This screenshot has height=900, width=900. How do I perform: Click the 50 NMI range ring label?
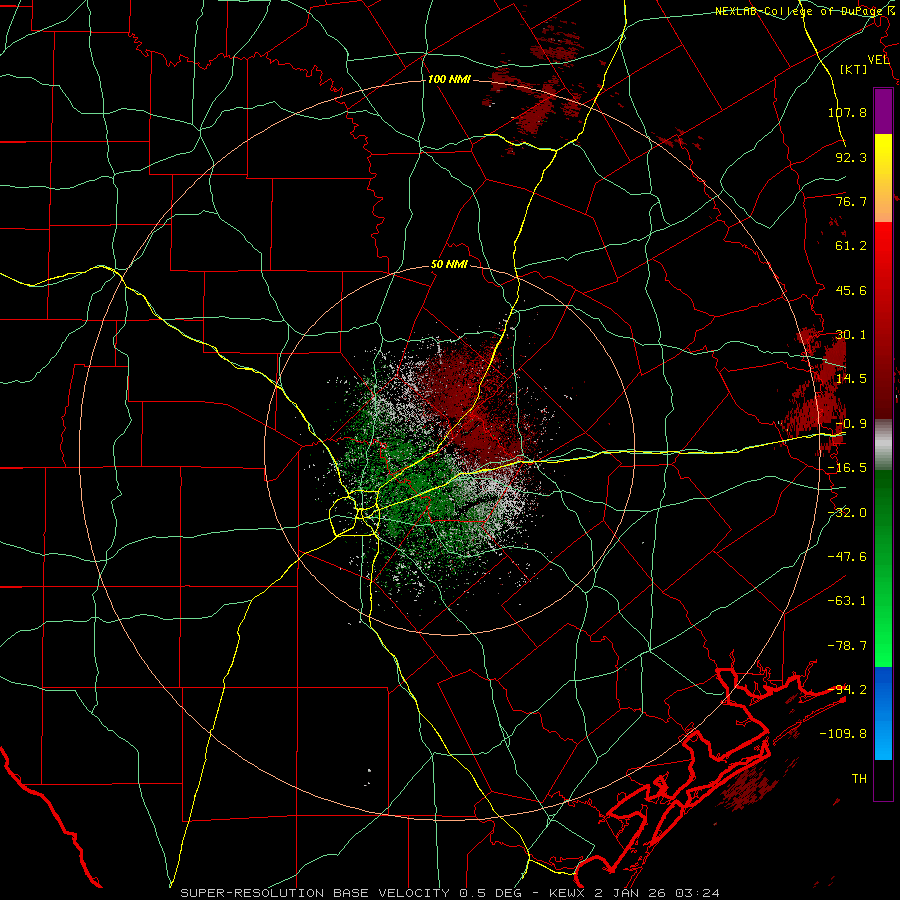click(449, 265)
